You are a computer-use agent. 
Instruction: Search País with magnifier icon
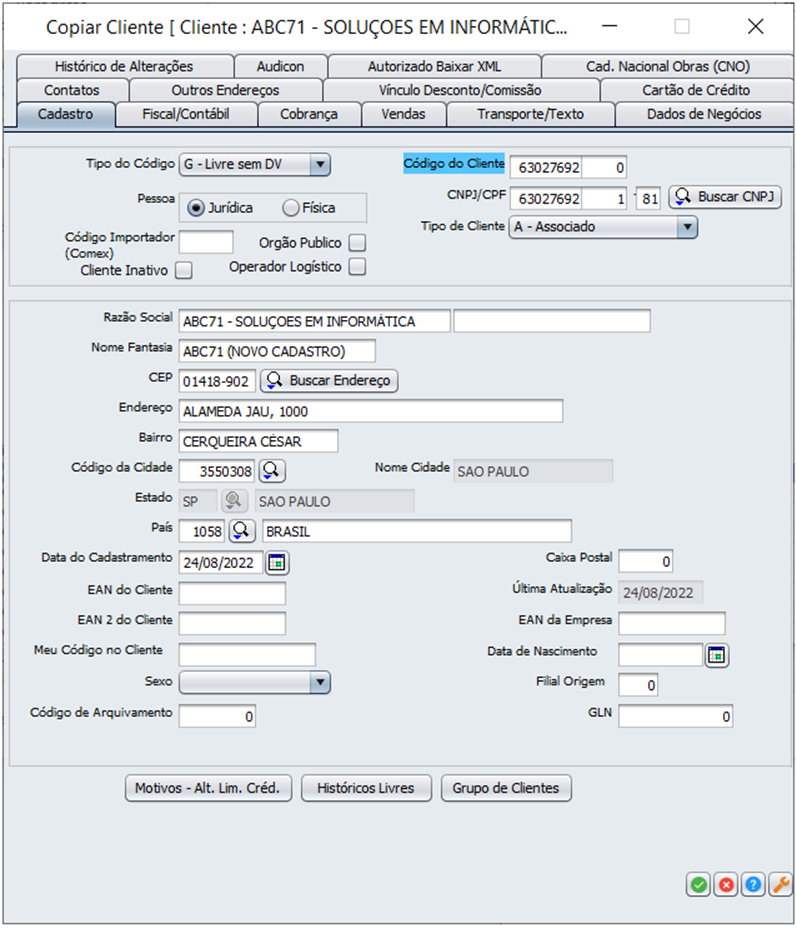241,531
